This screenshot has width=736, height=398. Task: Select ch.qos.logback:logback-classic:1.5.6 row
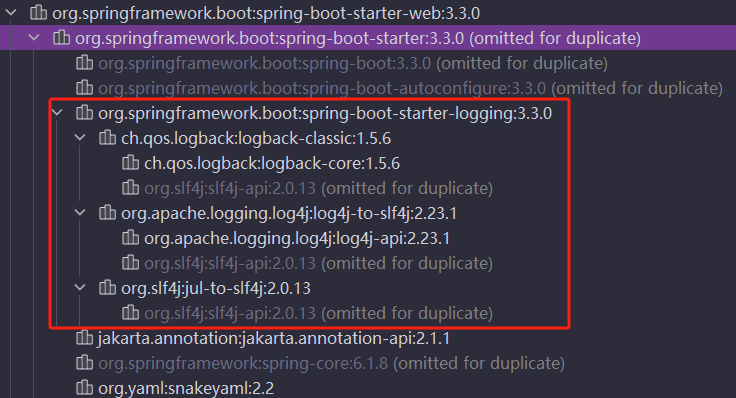(x=256, y=138)
